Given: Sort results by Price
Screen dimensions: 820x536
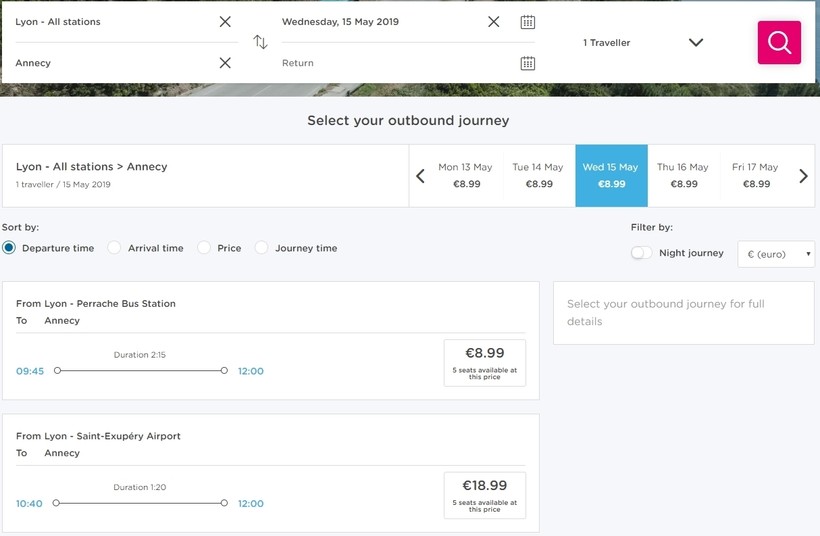Looking at the screenshot, I should point(205,248).
